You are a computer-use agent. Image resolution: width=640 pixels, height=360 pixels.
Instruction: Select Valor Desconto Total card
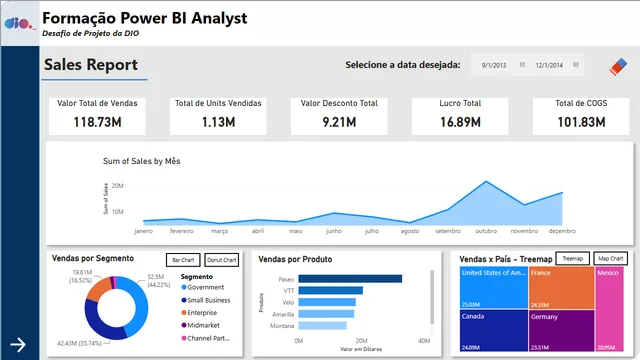click(339, 116)
